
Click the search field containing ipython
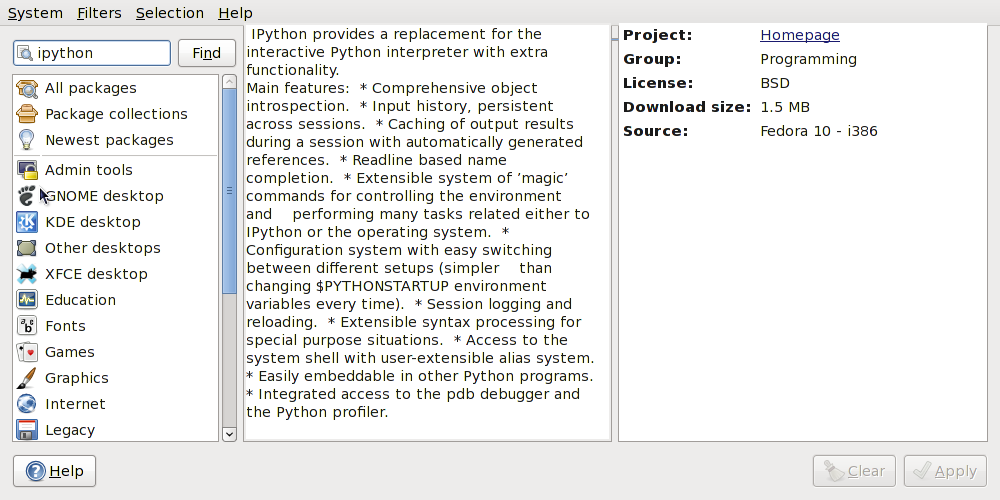[x=100, y=53]
